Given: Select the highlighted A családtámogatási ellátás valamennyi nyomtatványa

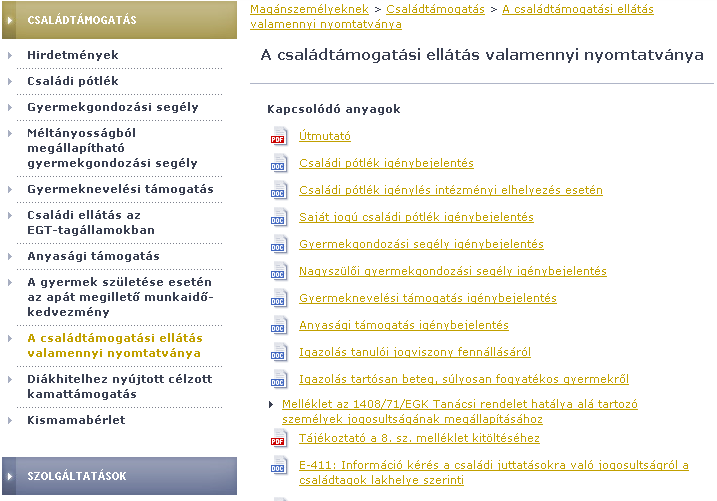Looking at the screenshot, I should [x=115, y=346].
